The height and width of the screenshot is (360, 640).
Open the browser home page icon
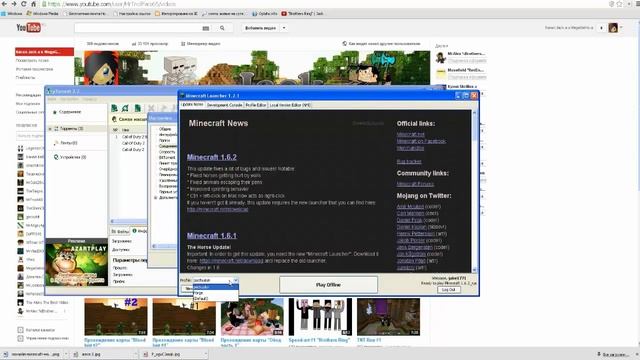click(x=33, y=4)
